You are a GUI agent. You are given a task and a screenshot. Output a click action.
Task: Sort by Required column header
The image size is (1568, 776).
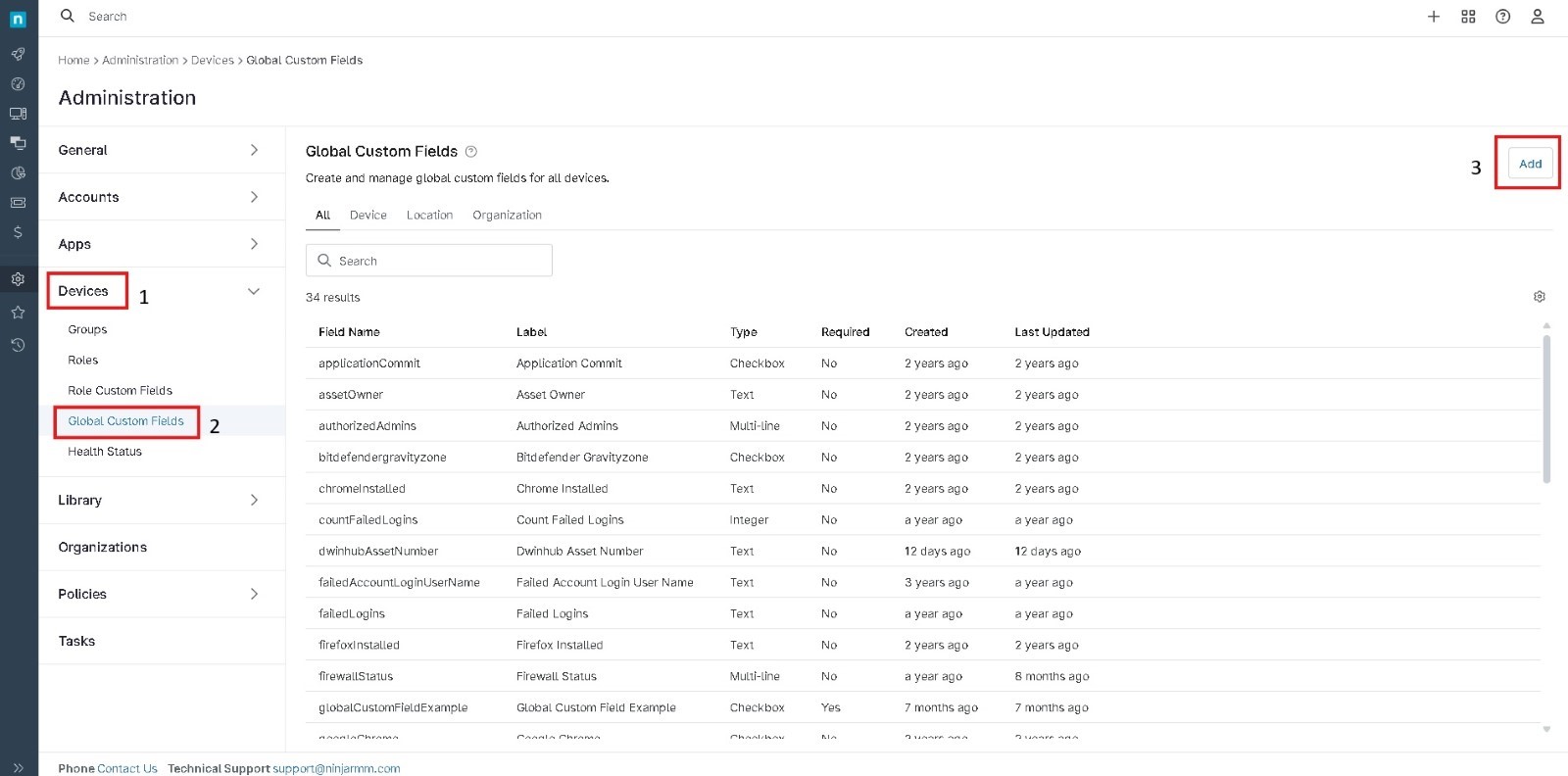click(845, 332)
